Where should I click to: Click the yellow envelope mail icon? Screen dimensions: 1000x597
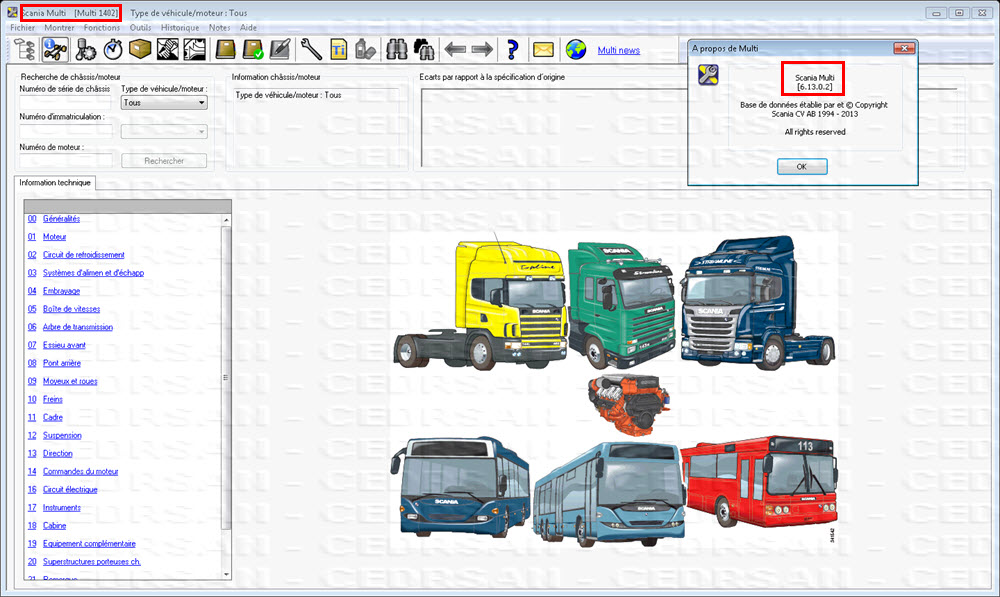pos(543,49)
